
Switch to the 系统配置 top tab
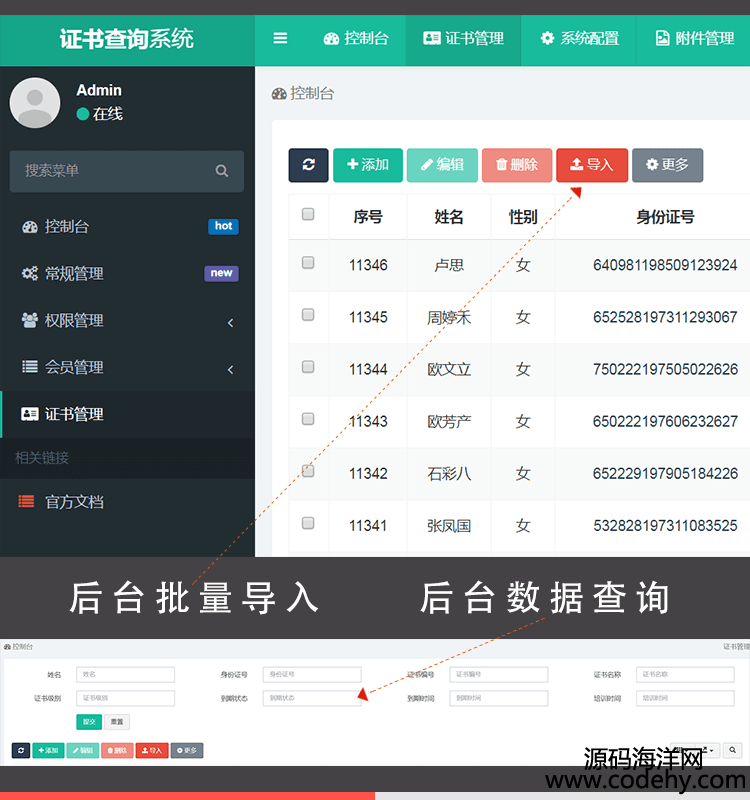click(x=579, y=38)
